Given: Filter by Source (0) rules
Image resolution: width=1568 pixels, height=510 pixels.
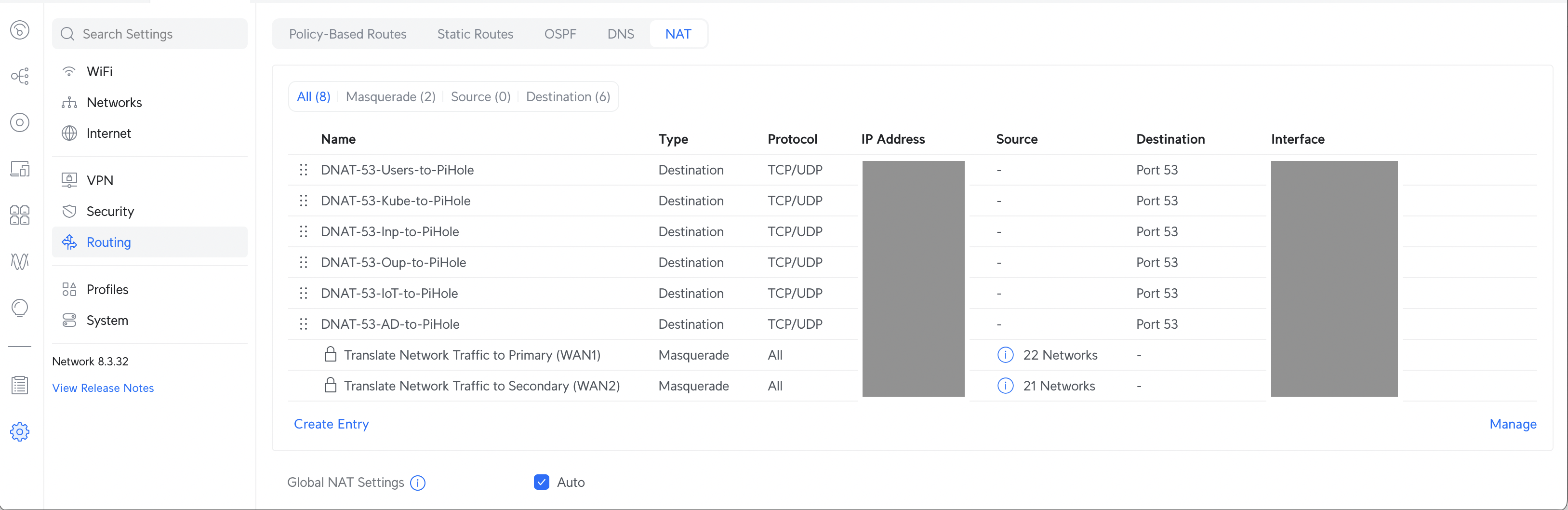Looking at the screenshot, I should 481,97.
